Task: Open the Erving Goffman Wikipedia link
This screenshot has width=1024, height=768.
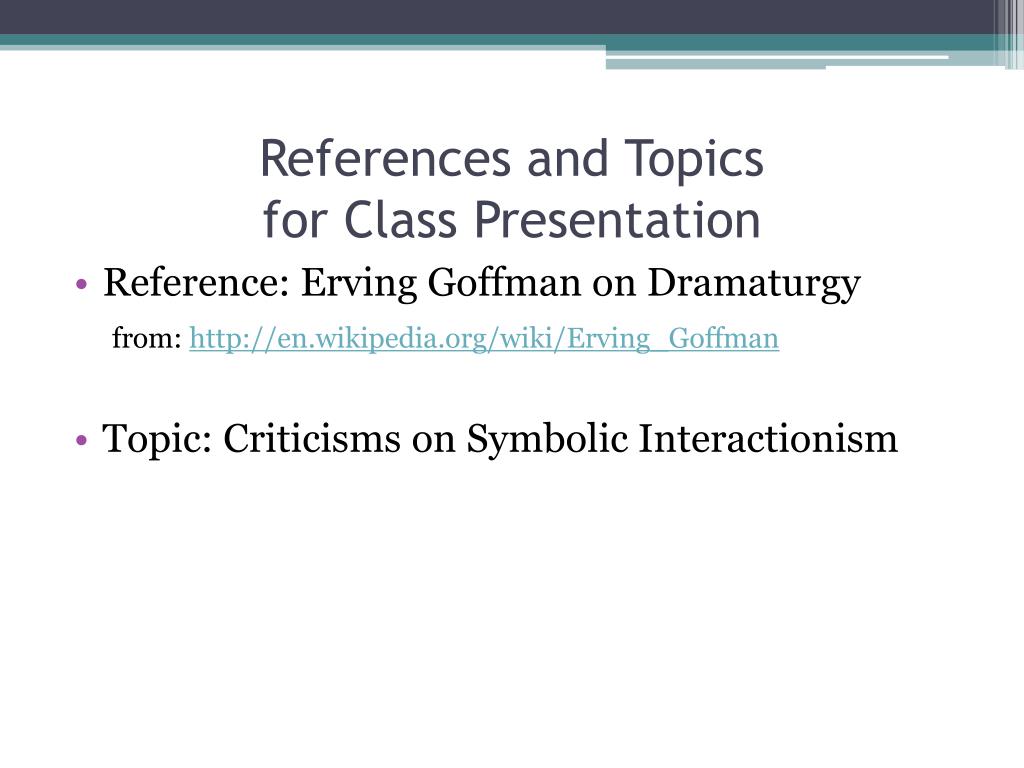Action: (x=484, y=339)
